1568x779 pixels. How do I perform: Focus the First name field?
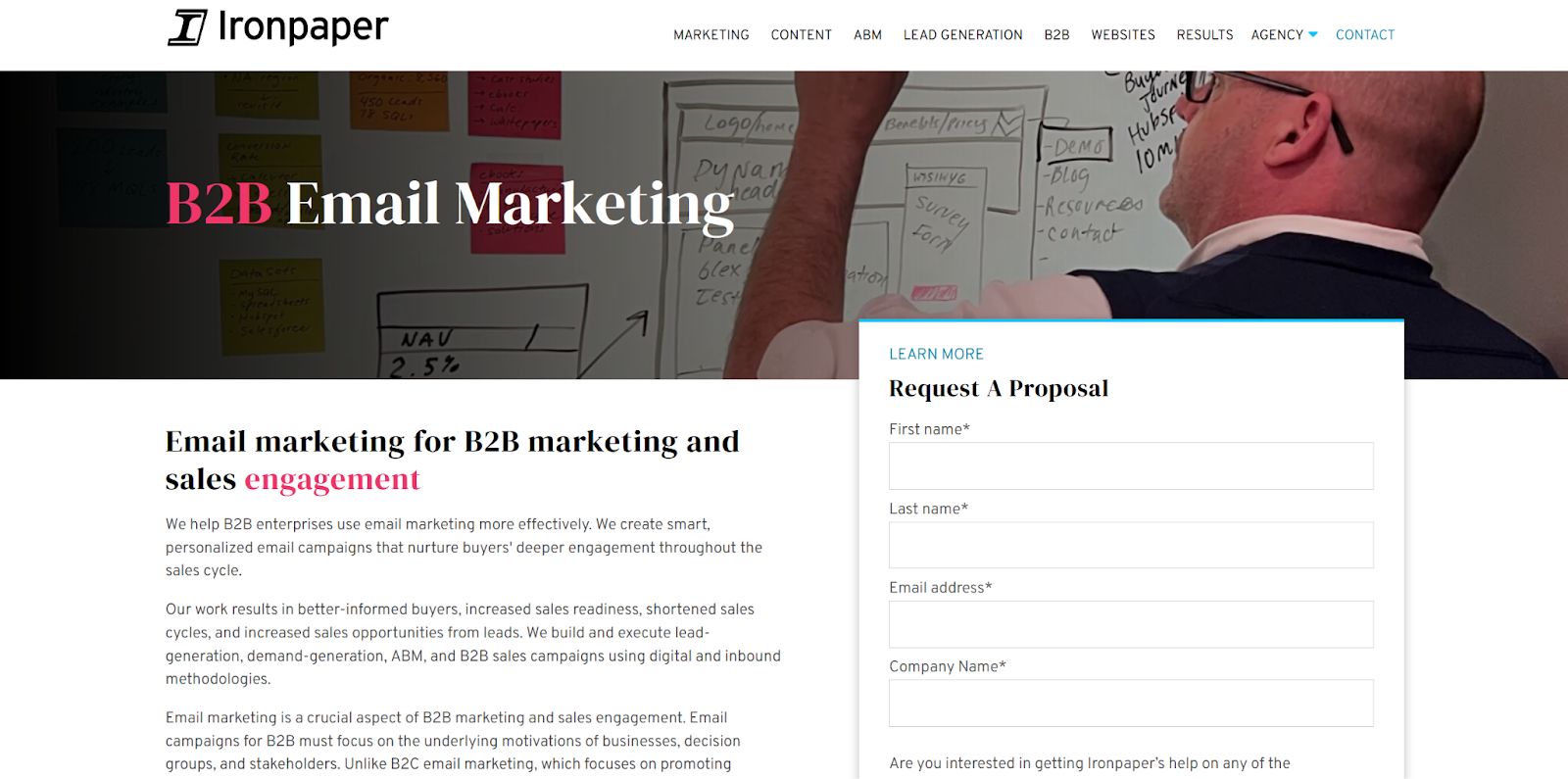pos(1131,465)
